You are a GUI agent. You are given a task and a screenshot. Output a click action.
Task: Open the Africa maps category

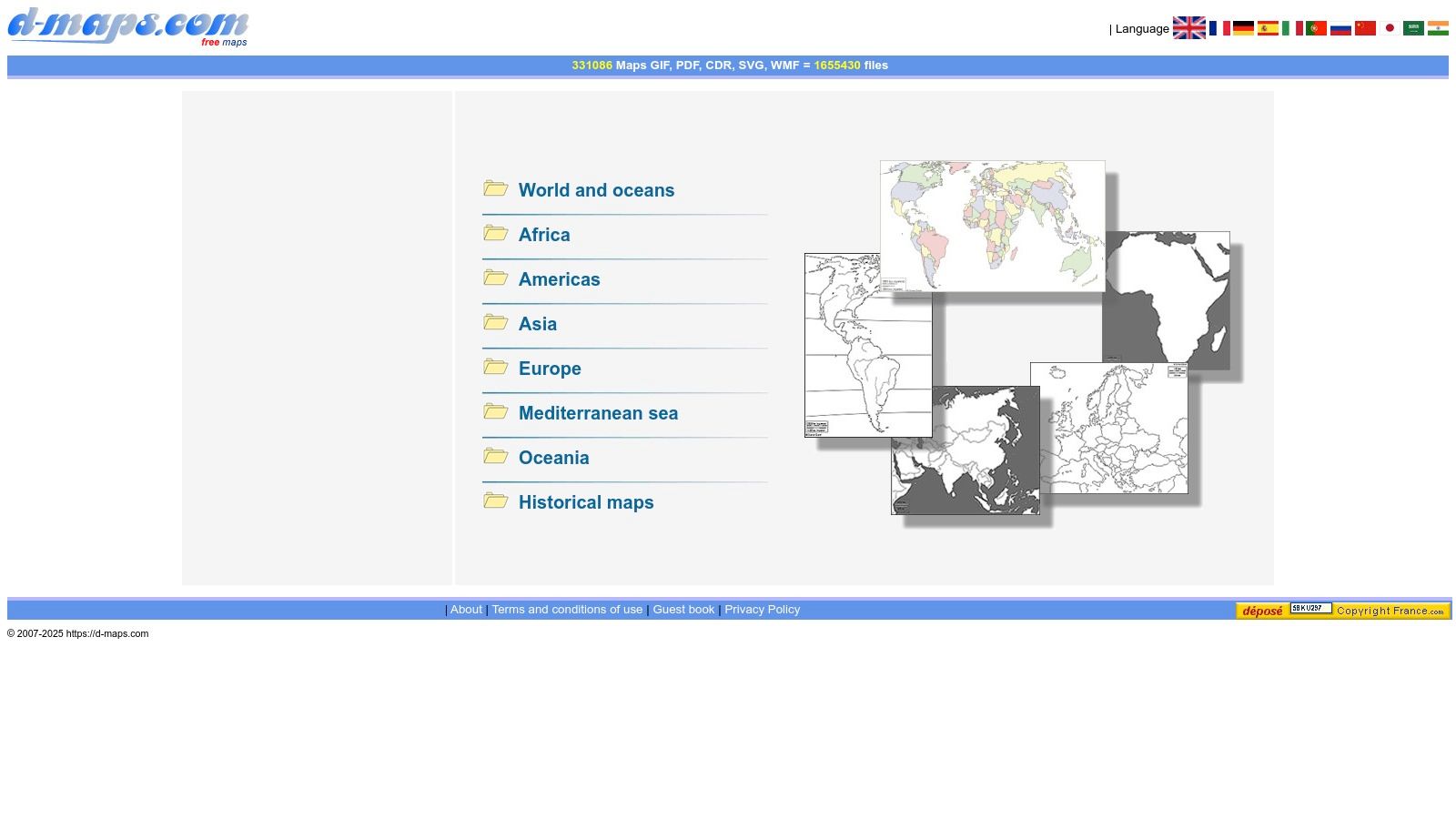(x=543, y=235)
